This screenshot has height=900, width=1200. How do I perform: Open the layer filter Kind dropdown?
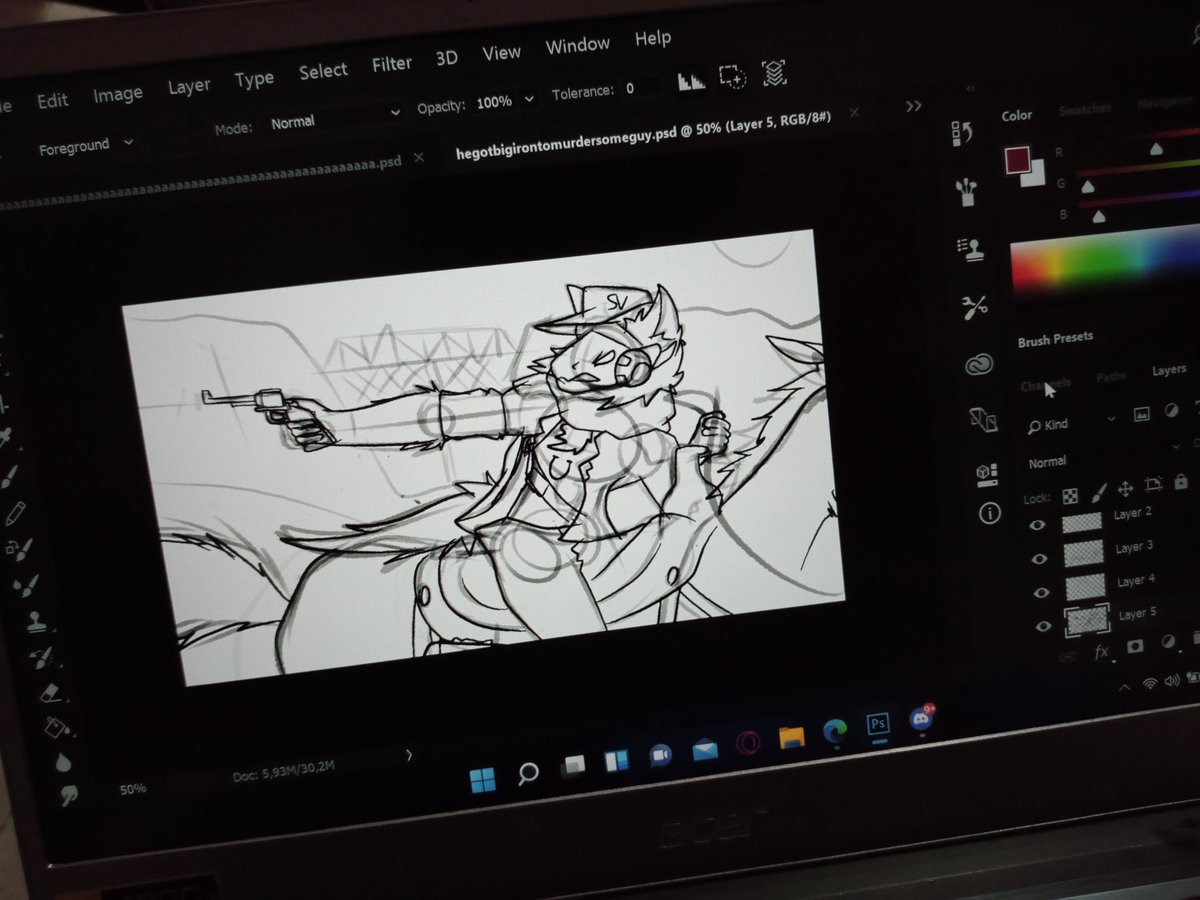coord(1069,423)
